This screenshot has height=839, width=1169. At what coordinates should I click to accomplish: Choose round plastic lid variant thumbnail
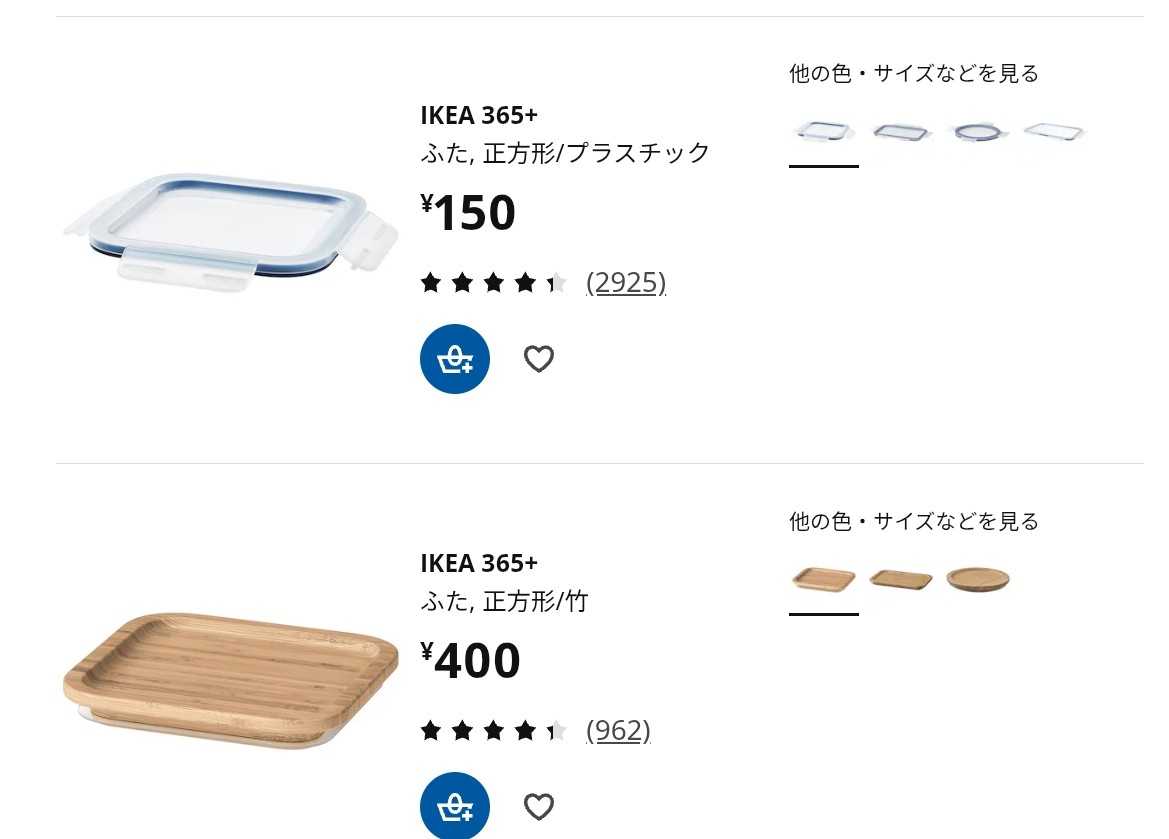tap(977, 133)
